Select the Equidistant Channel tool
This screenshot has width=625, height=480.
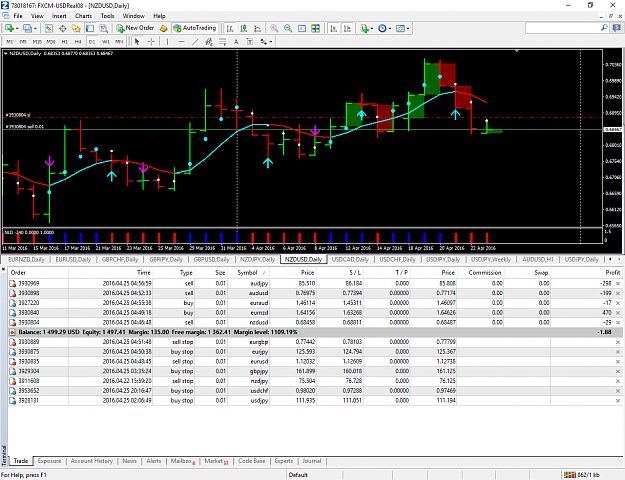pyautogui.click(x=208, y=41)
